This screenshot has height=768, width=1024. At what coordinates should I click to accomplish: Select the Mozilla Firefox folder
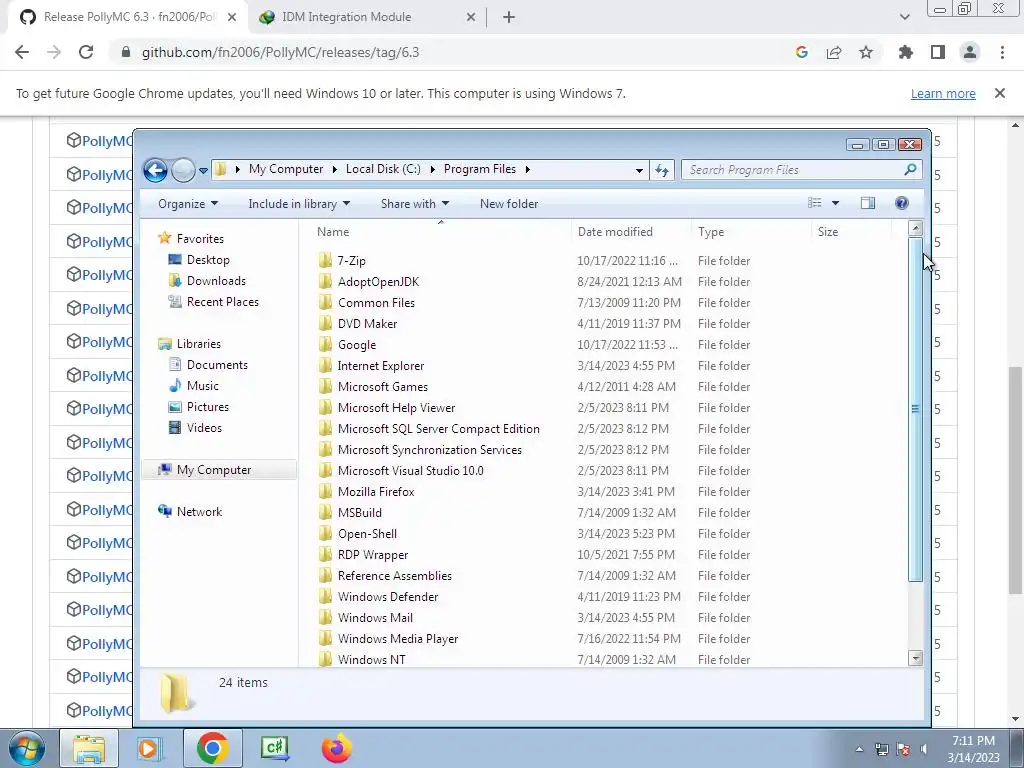pyautogui.click(x=376, y=492)
